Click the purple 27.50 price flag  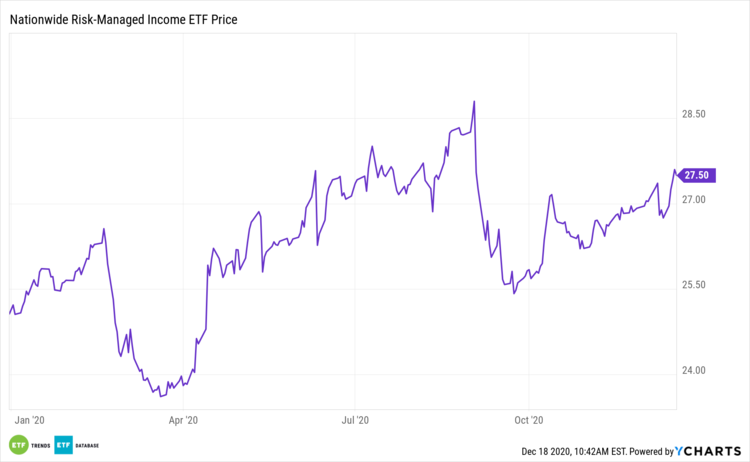694,175
